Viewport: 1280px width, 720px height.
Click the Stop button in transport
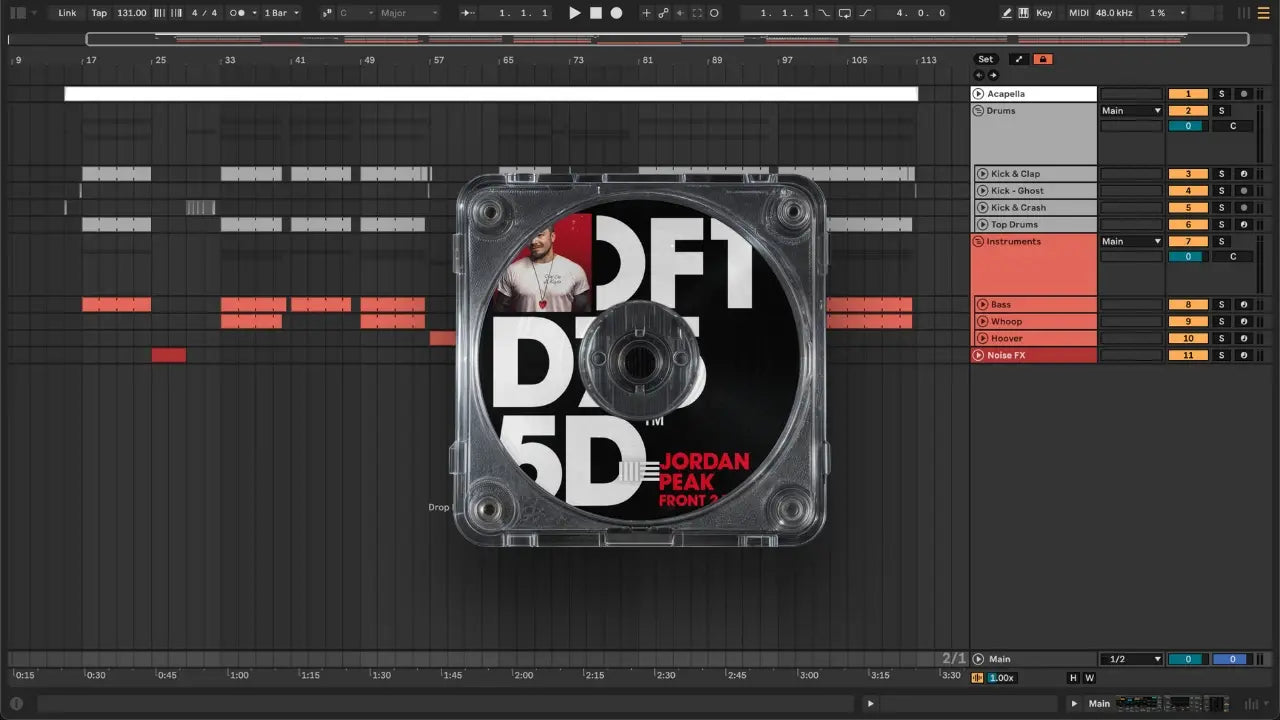click(595, 13)
